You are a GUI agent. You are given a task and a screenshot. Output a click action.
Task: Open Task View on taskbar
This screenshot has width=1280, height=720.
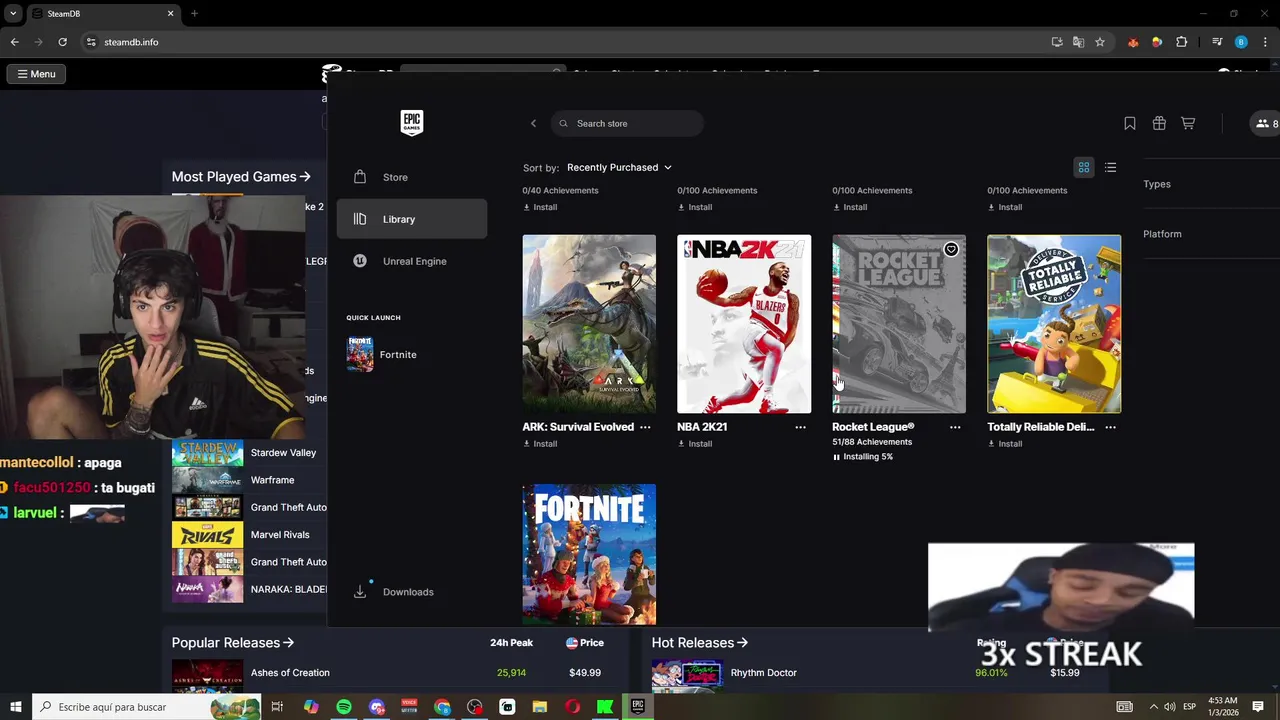[277, 707]
